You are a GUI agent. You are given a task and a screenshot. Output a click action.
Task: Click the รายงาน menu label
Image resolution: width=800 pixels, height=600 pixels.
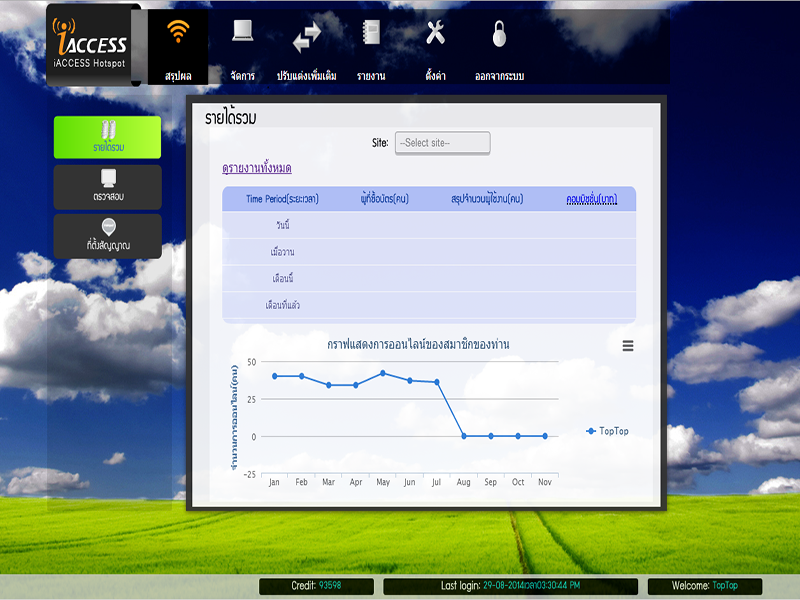[371, 76]
